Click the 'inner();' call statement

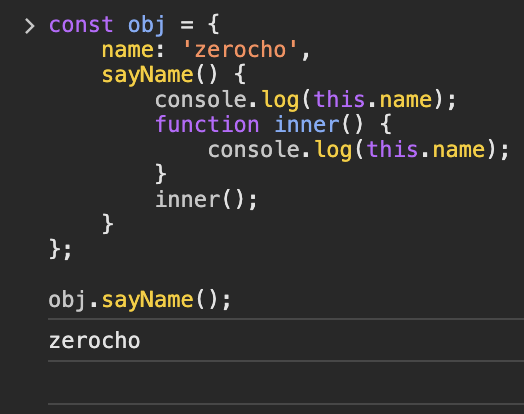[x=206, y=199]
